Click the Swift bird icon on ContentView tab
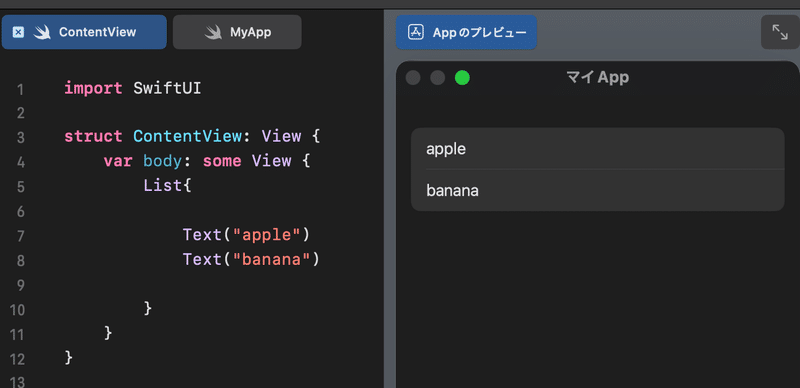This screenshot has height=388, width=800. [42, 32]
